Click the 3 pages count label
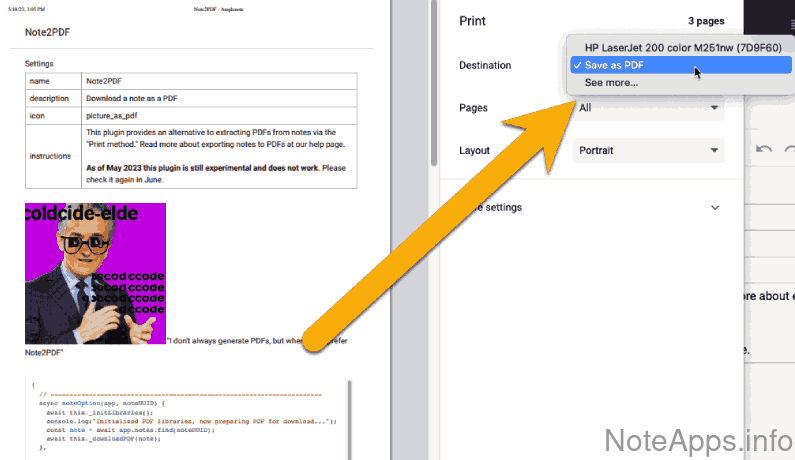Screen dimensions: 795x460 click(x=705, y=20)
